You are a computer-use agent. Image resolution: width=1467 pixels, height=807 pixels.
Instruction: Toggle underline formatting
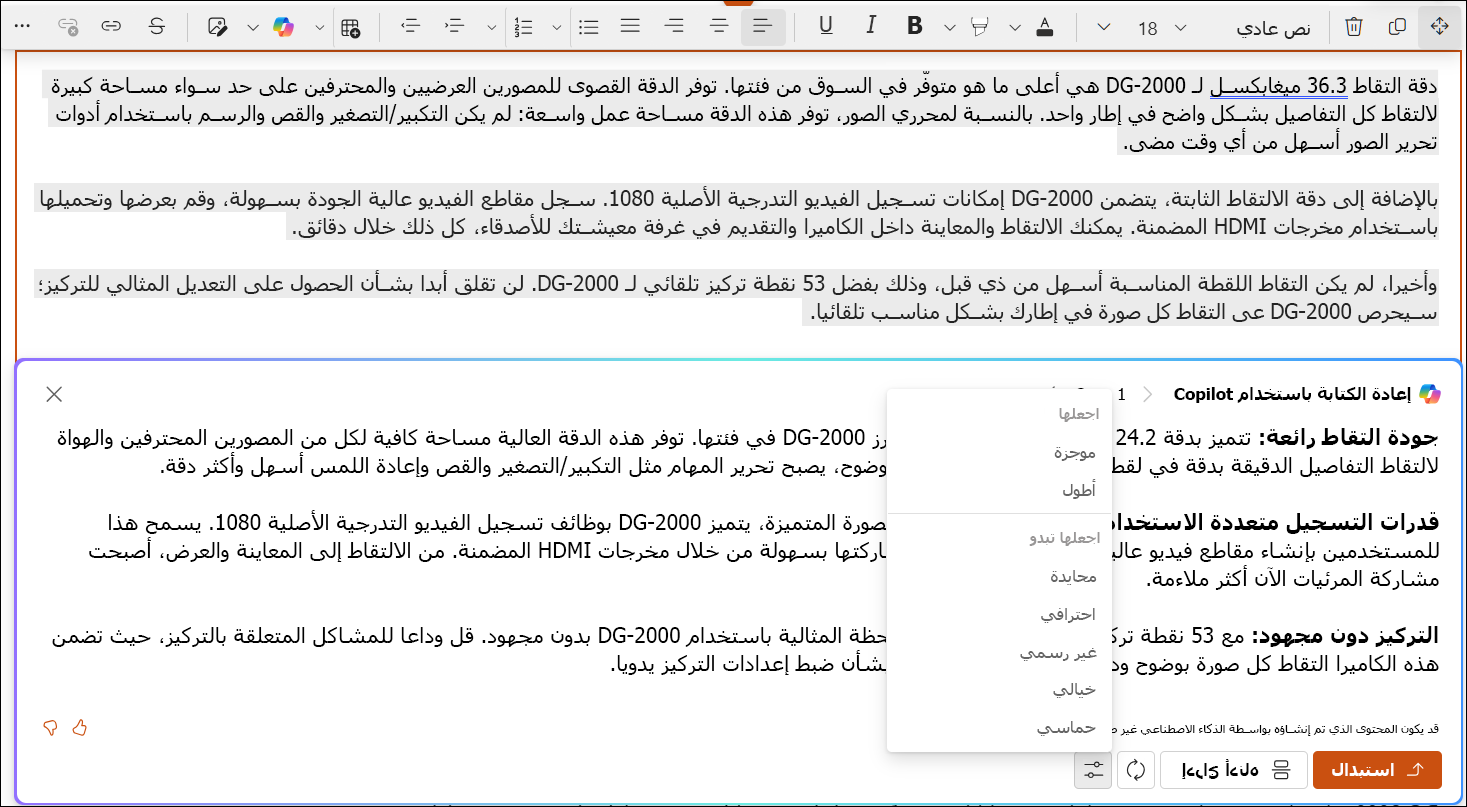(825, 27)
